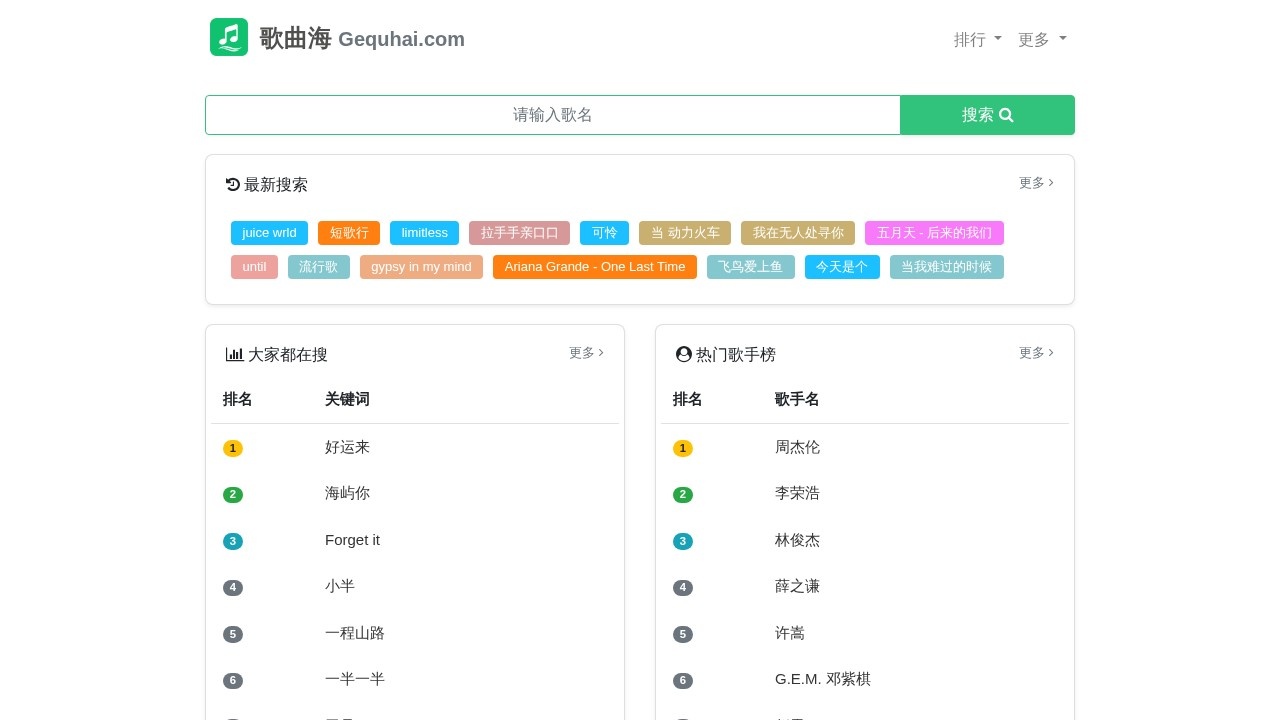Screen dimensions: 1280x720
Task: Click the green rank 2 badge beside 李荣浩
Action: click(x=683, y=494)
